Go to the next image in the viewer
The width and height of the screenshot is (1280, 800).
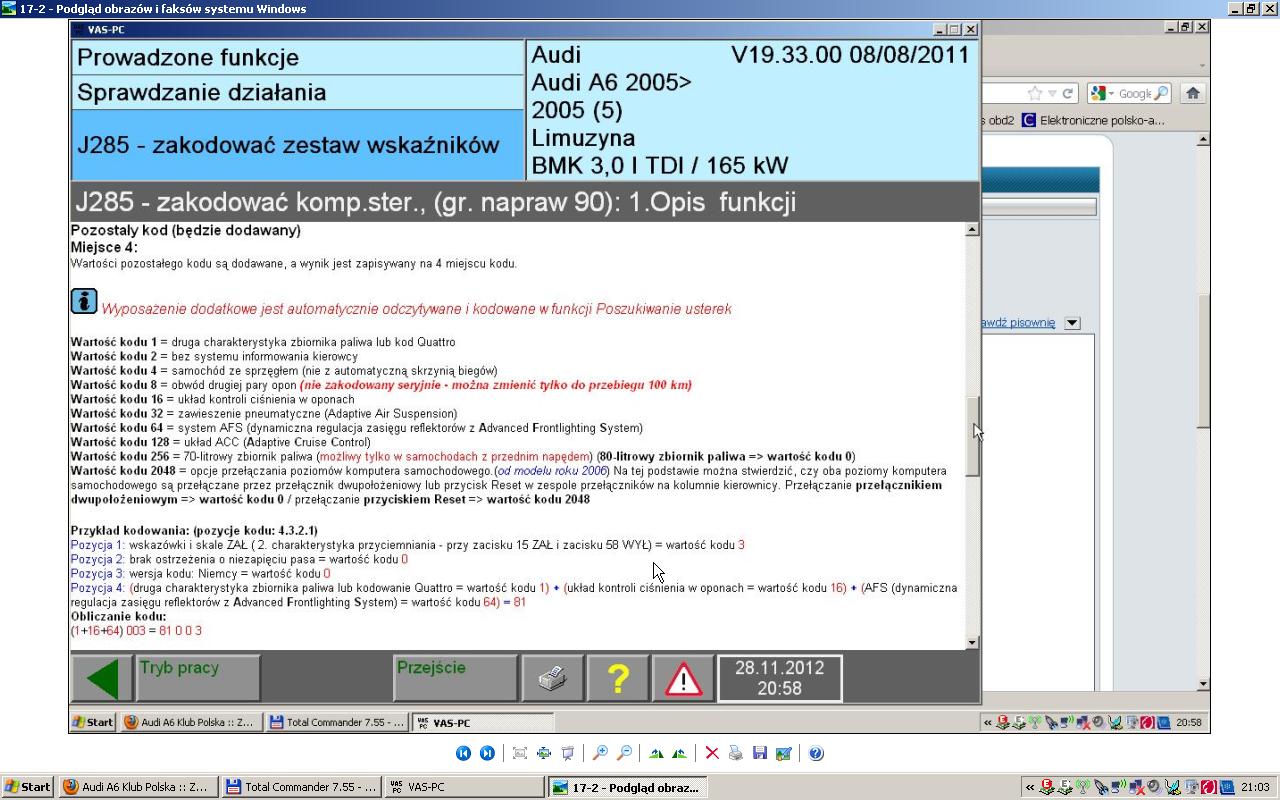[x=487, y=753]
